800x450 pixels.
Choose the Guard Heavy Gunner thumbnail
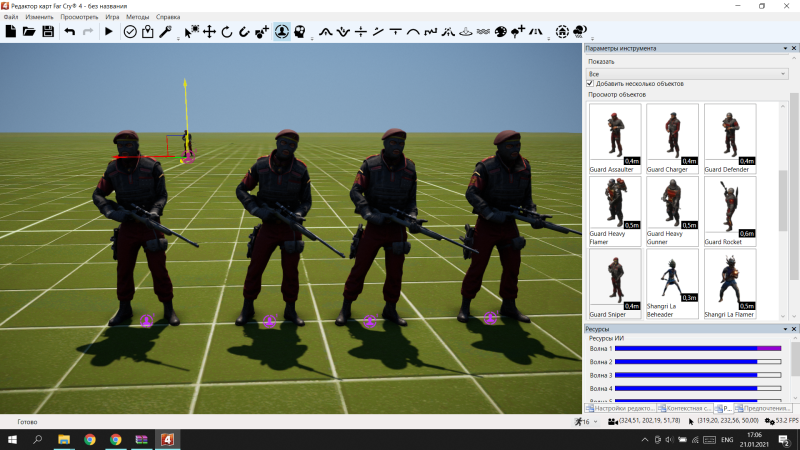click(x=672, y=211)
